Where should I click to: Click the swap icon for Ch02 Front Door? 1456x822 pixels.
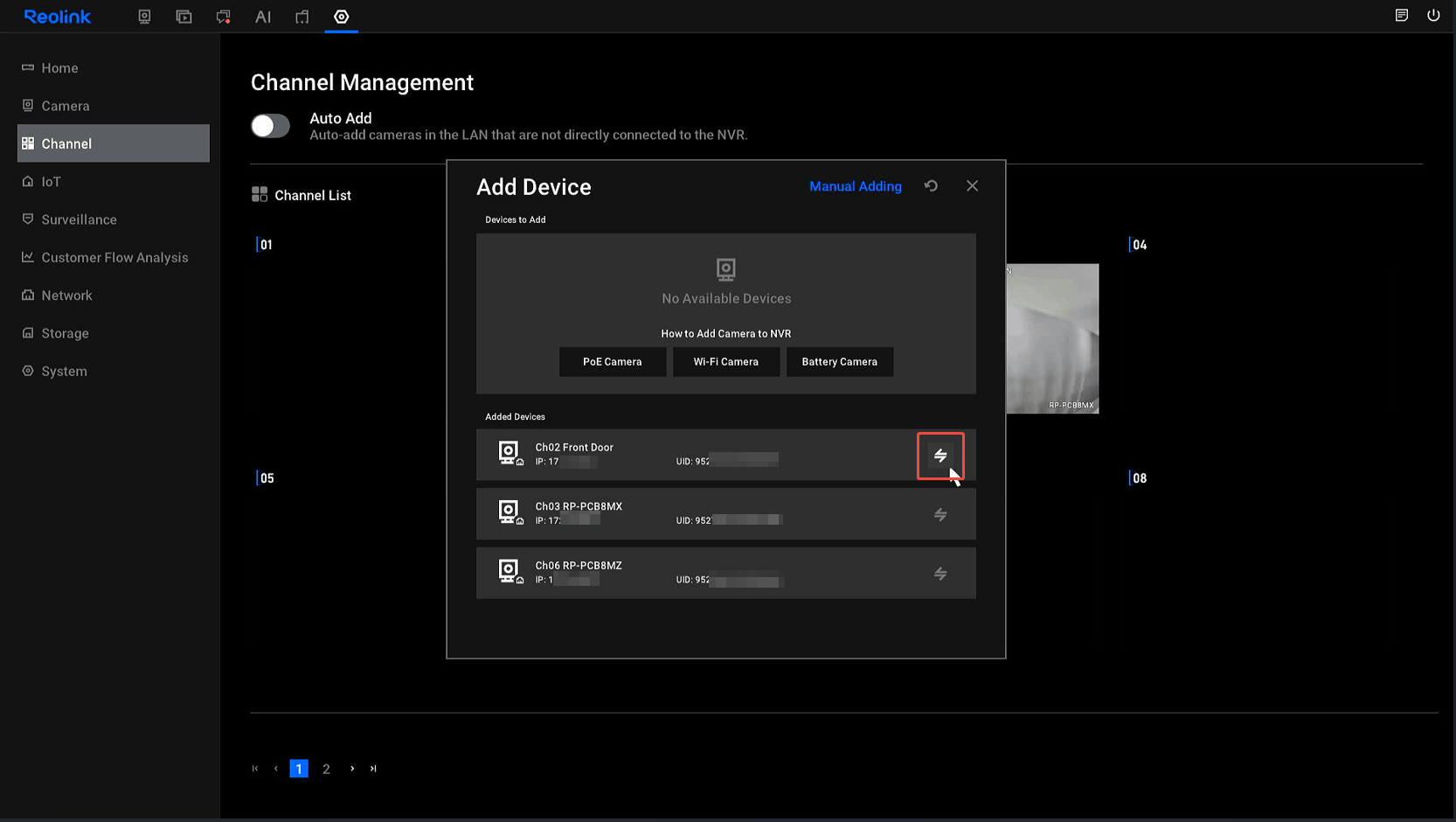click(x=940, y=456)
